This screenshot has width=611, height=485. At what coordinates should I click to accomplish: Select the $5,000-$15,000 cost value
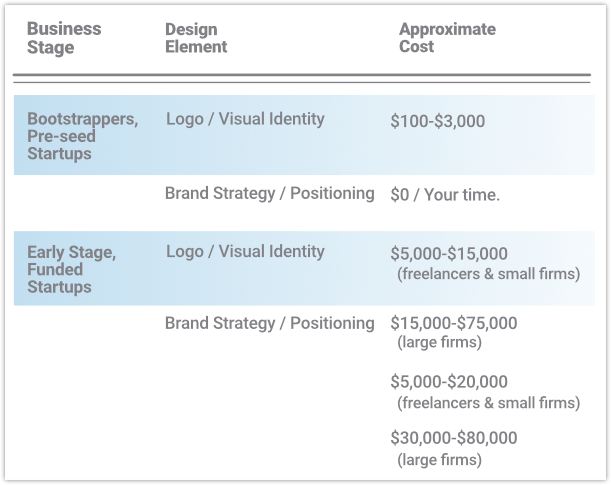pyautogui.click(x=449, y=254)
